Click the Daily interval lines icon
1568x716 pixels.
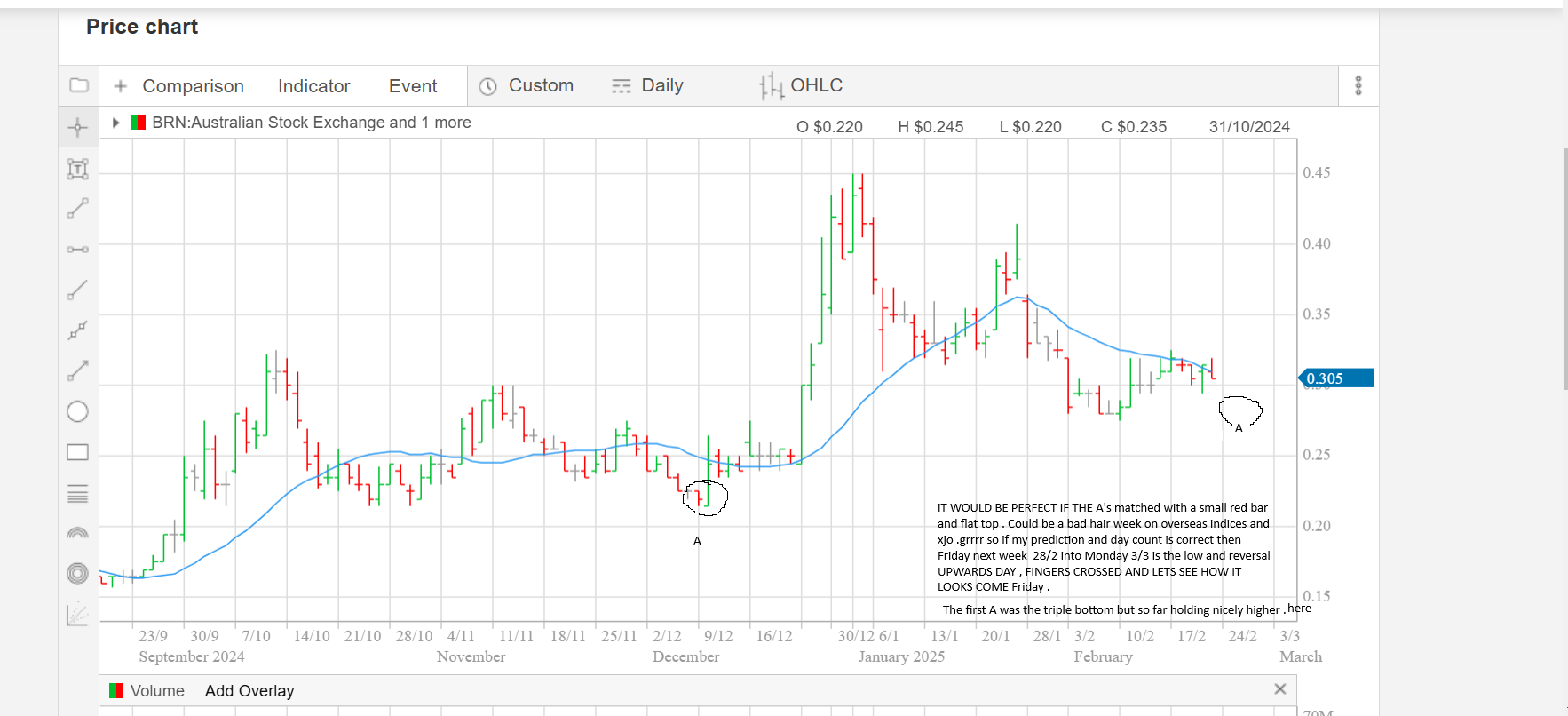point(622,86)
